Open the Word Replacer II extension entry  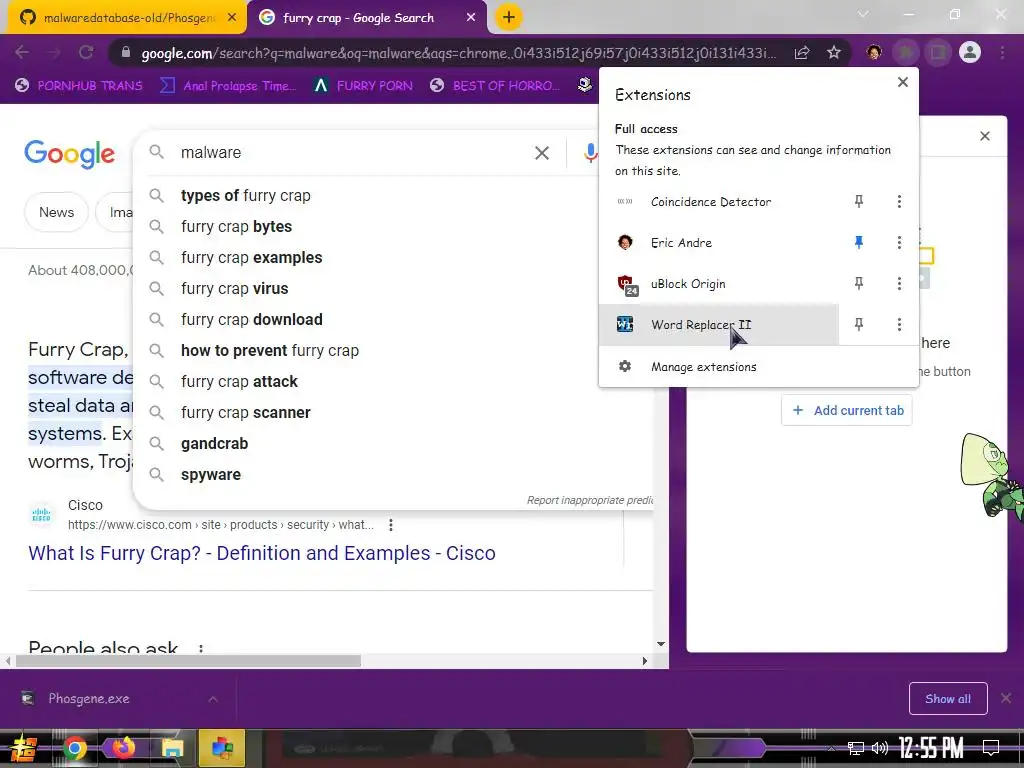click(x=719, y=324)
